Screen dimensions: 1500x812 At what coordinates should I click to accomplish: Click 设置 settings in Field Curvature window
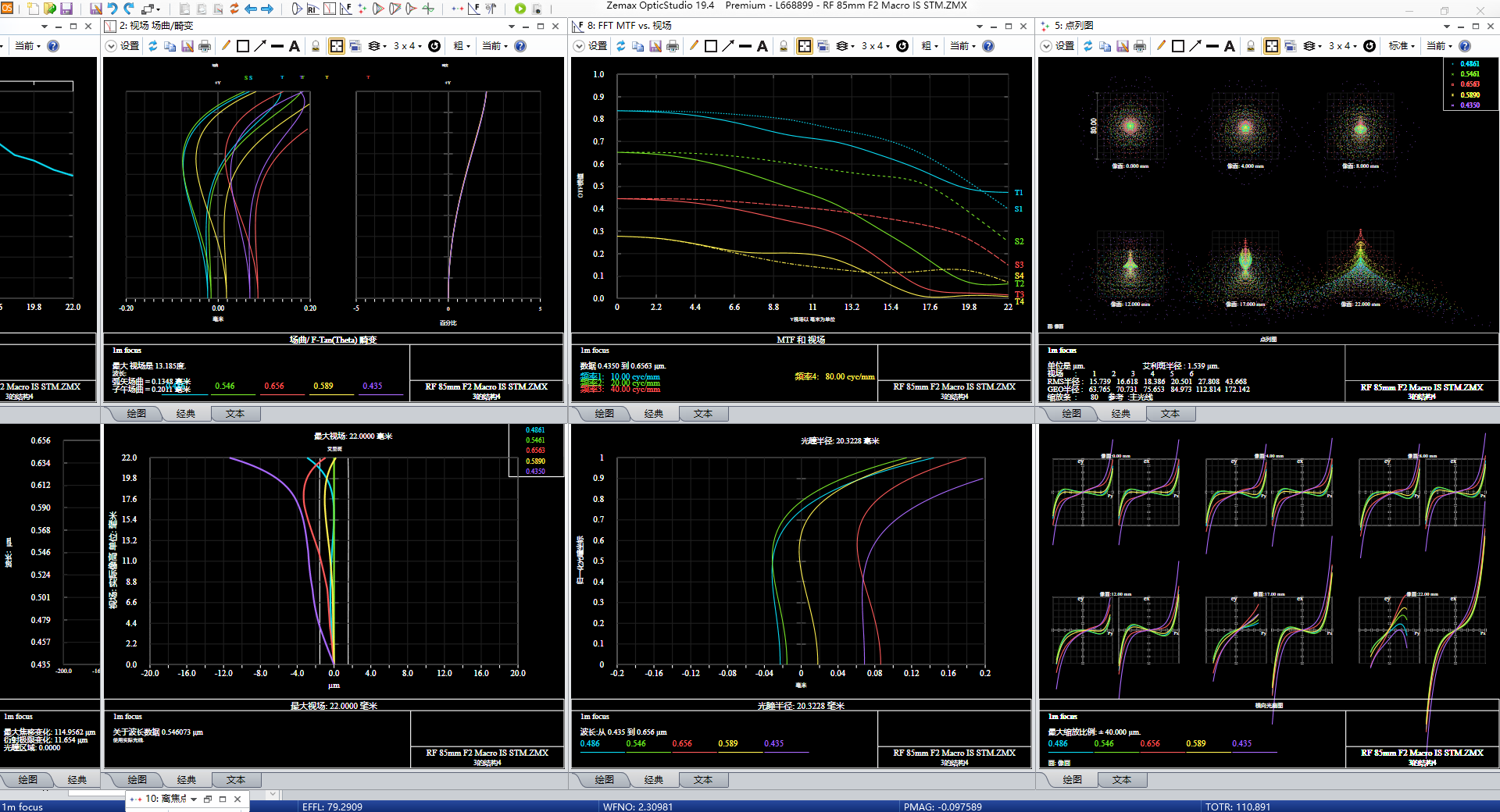(130, 46)
